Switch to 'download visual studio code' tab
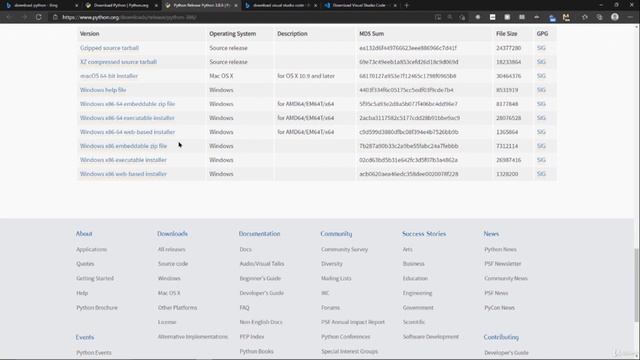Viewport: 640px width, 360px height. point(281,5)
